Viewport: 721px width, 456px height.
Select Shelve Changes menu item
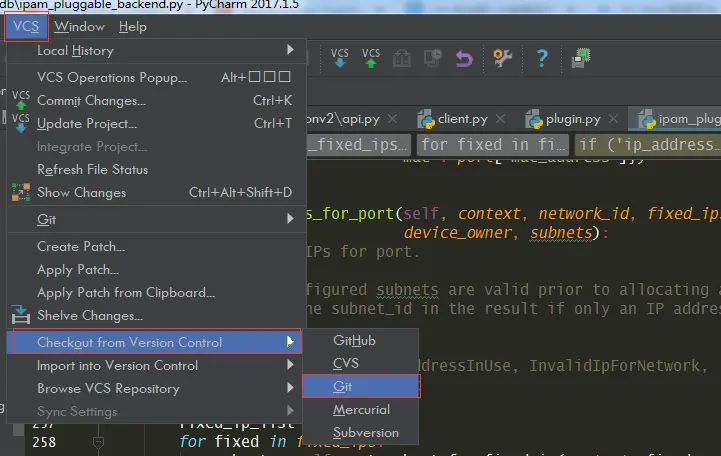pos(156,315)
